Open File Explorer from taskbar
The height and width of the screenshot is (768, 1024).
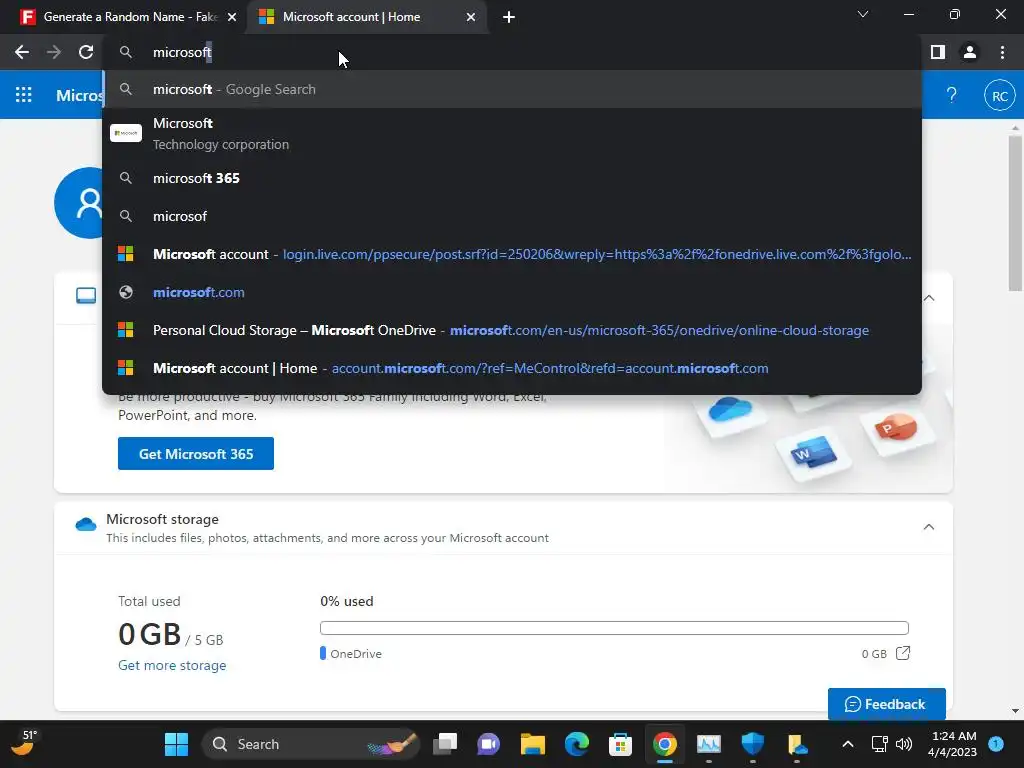coord(532,744)
